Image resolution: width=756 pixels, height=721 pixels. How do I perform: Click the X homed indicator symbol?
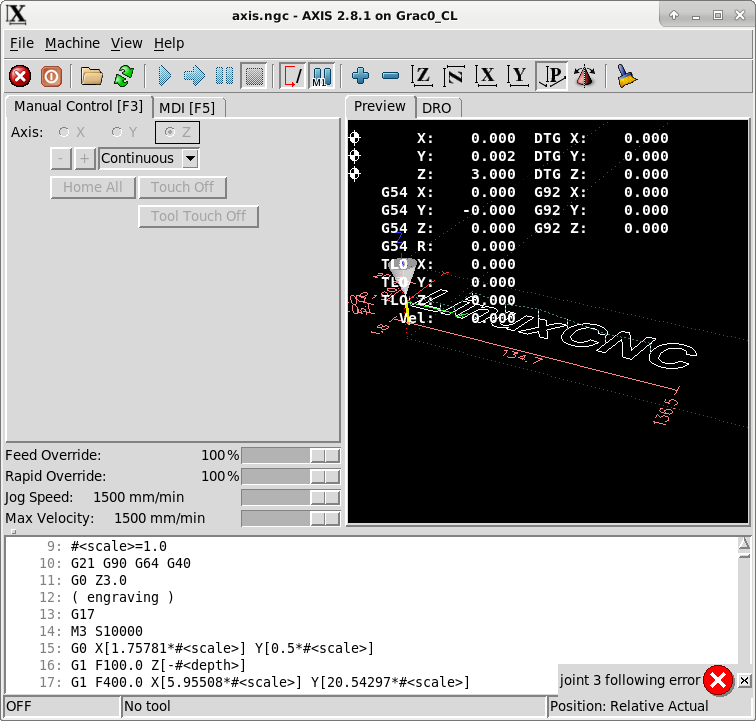[x=354, y=138]
